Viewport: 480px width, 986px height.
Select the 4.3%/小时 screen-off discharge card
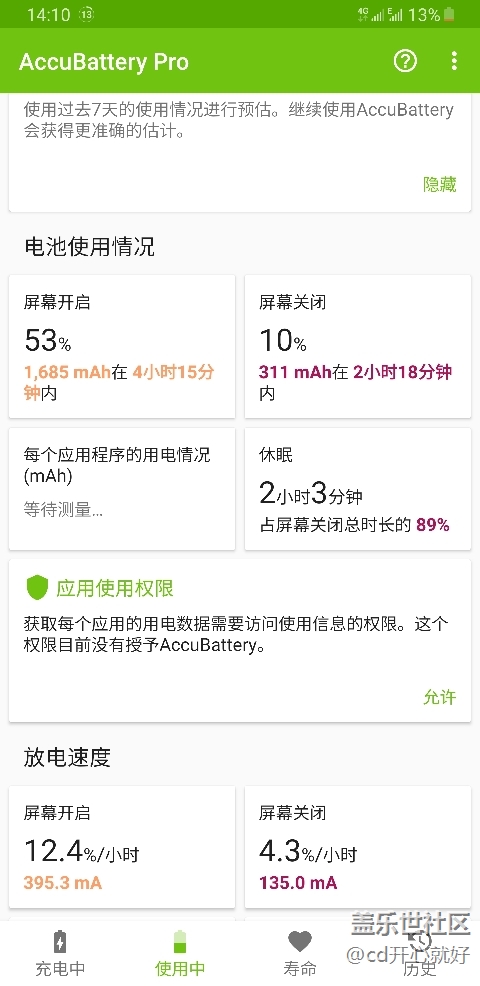click(x=358, y=847)
